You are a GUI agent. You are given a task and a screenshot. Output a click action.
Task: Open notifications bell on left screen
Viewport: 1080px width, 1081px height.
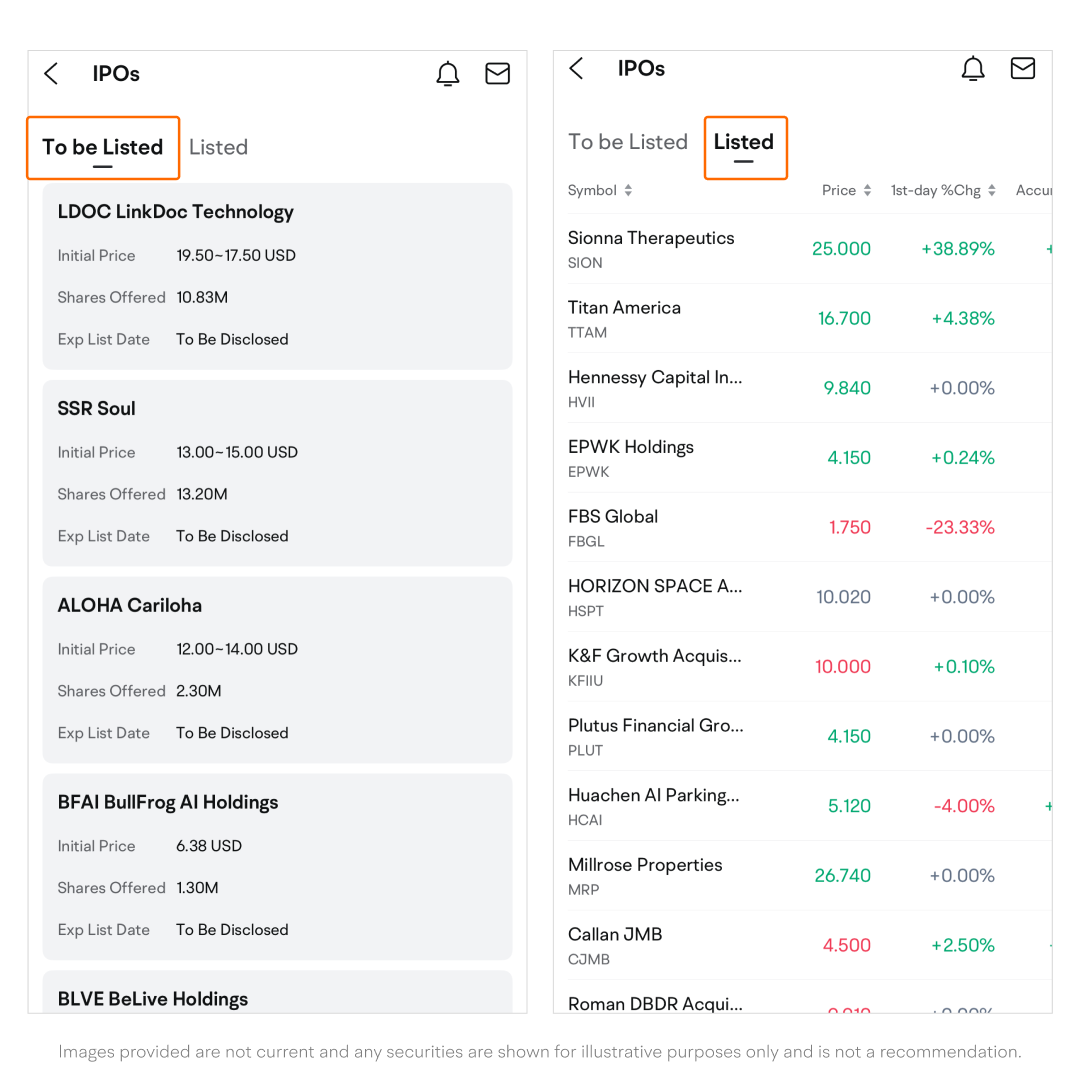click(448, 74)
